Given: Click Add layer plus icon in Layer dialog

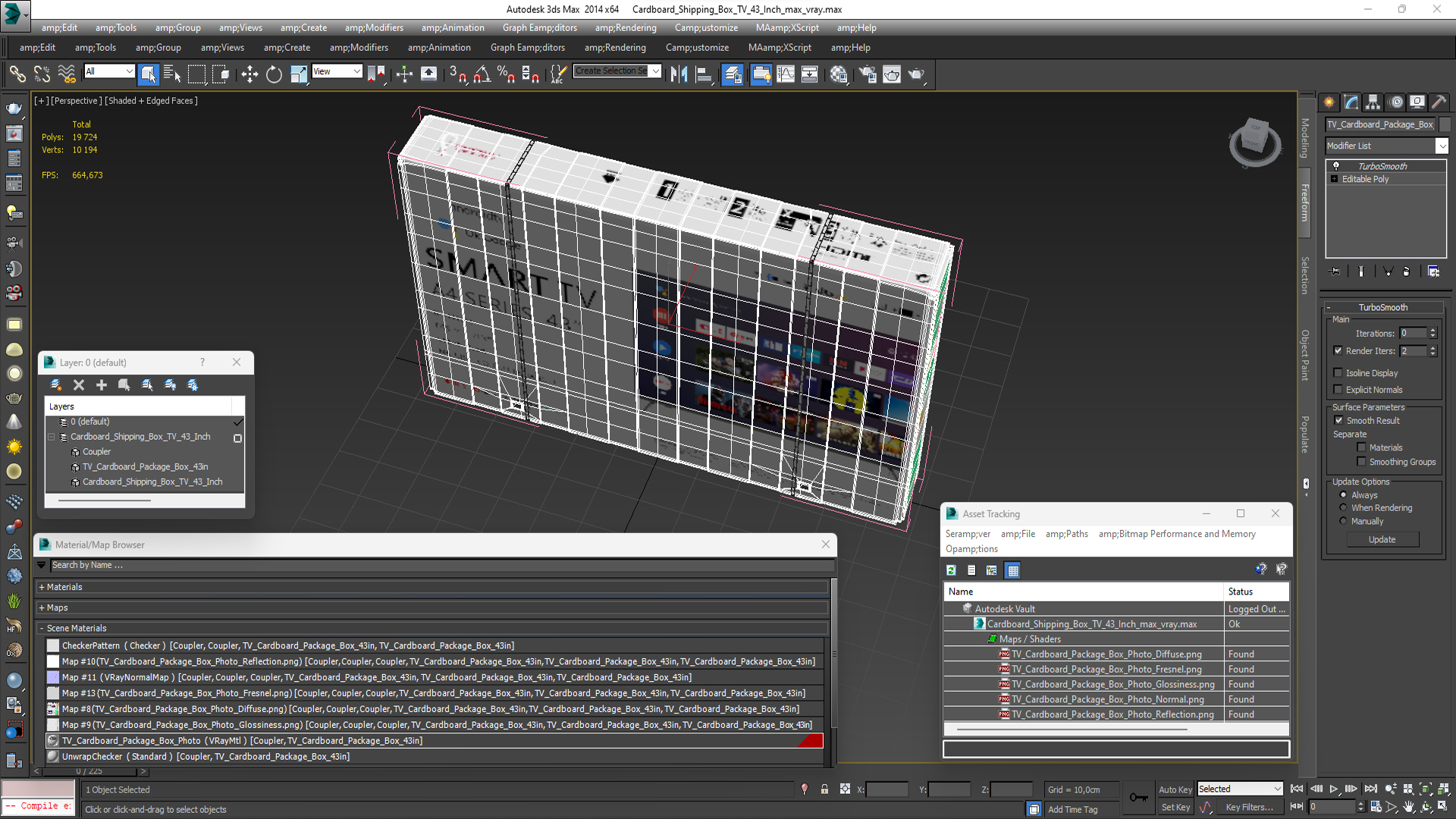Looking at the screenshot, I should point(101,384).
